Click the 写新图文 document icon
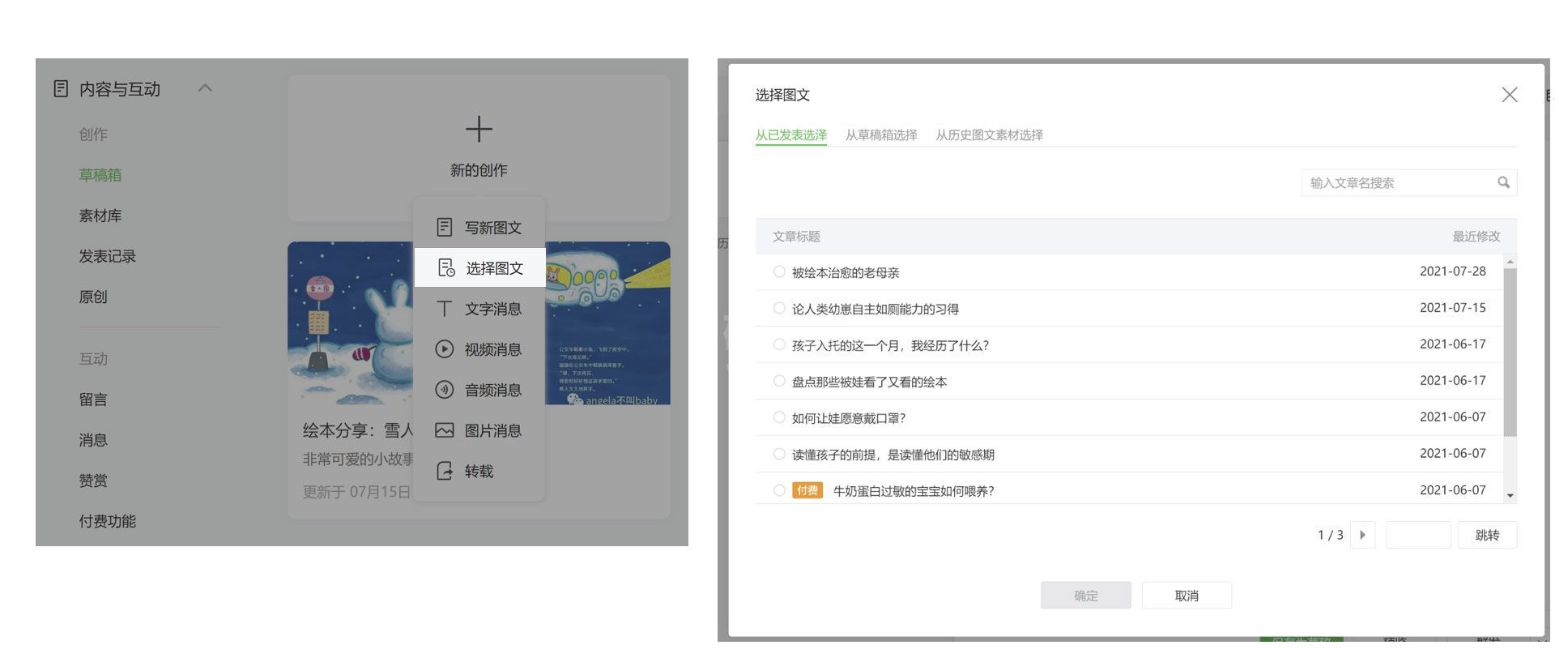Viewport: 1568px width, 658px height. 444,227
